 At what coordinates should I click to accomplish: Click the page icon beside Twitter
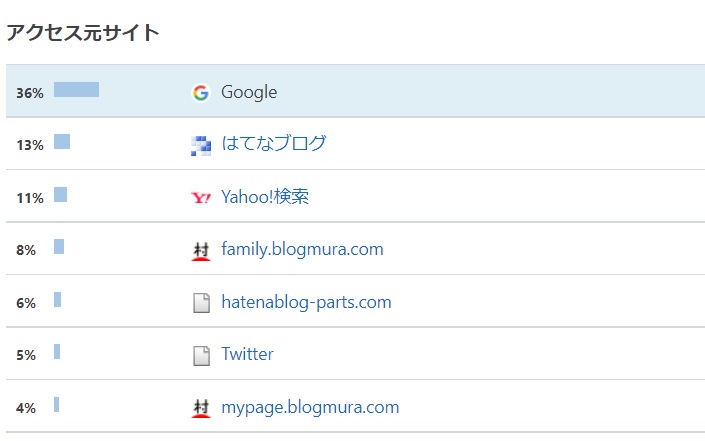pos(201,356)
